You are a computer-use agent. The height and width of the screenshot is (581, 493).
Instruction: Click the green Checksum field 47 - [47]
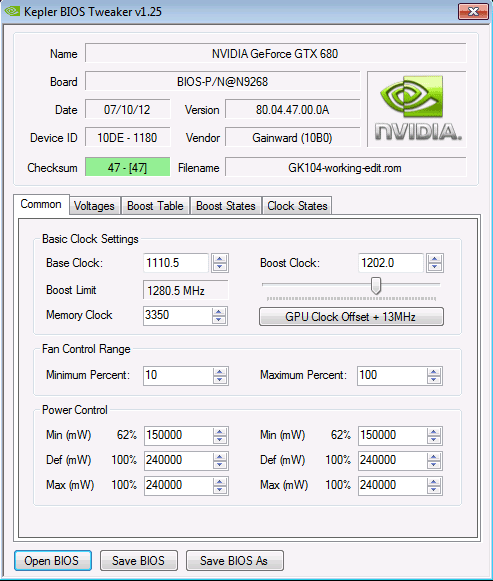pyautogui.click(x=127, y=167)
